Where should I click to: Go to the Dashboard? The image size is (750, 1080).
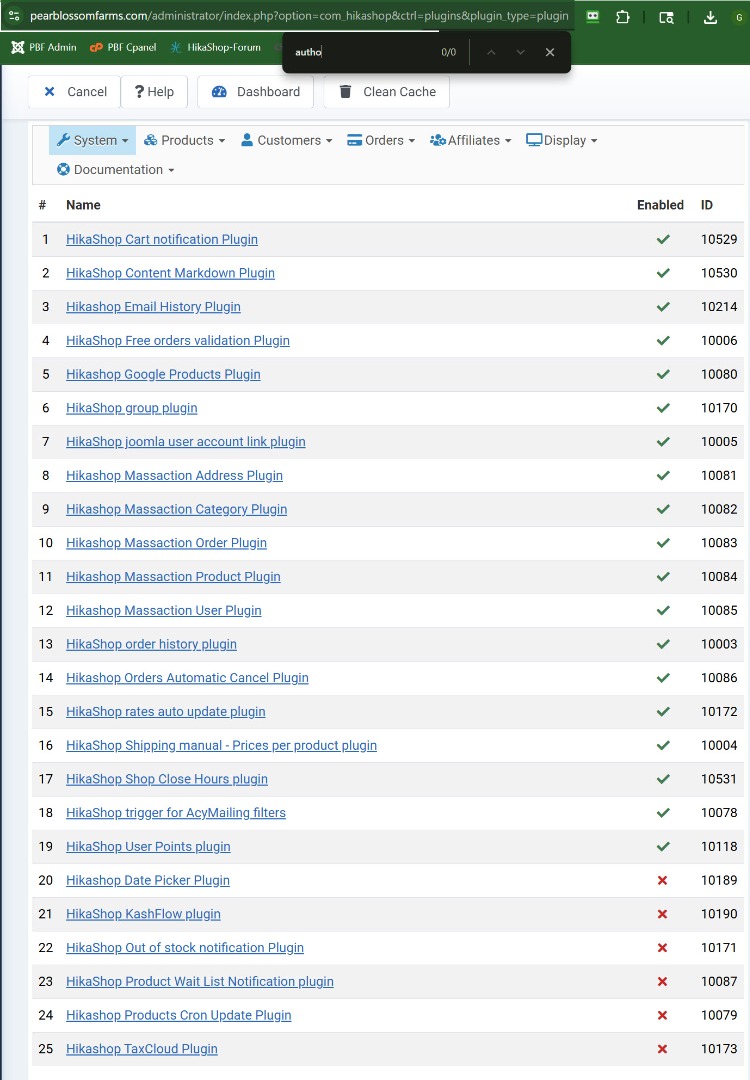[x=256, y=92]
